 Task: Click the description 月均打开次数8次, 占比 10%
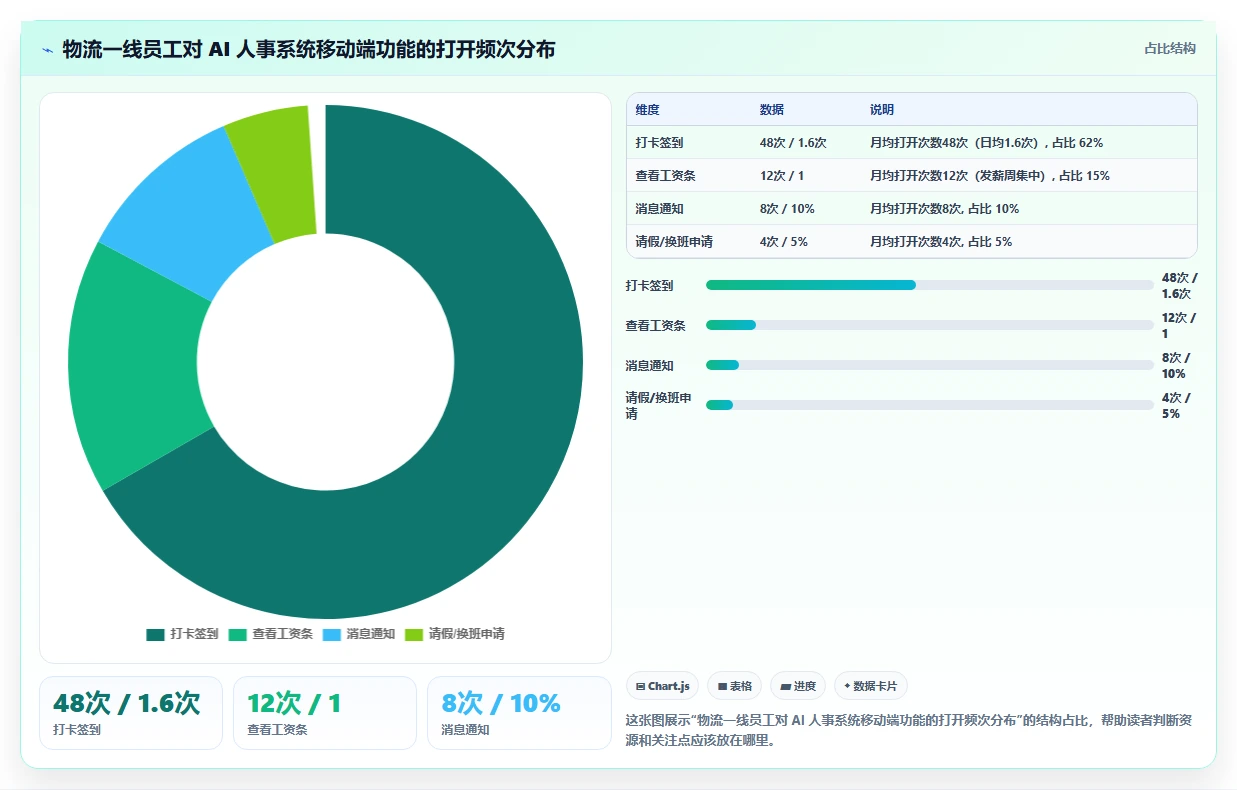tap(944, 209)
